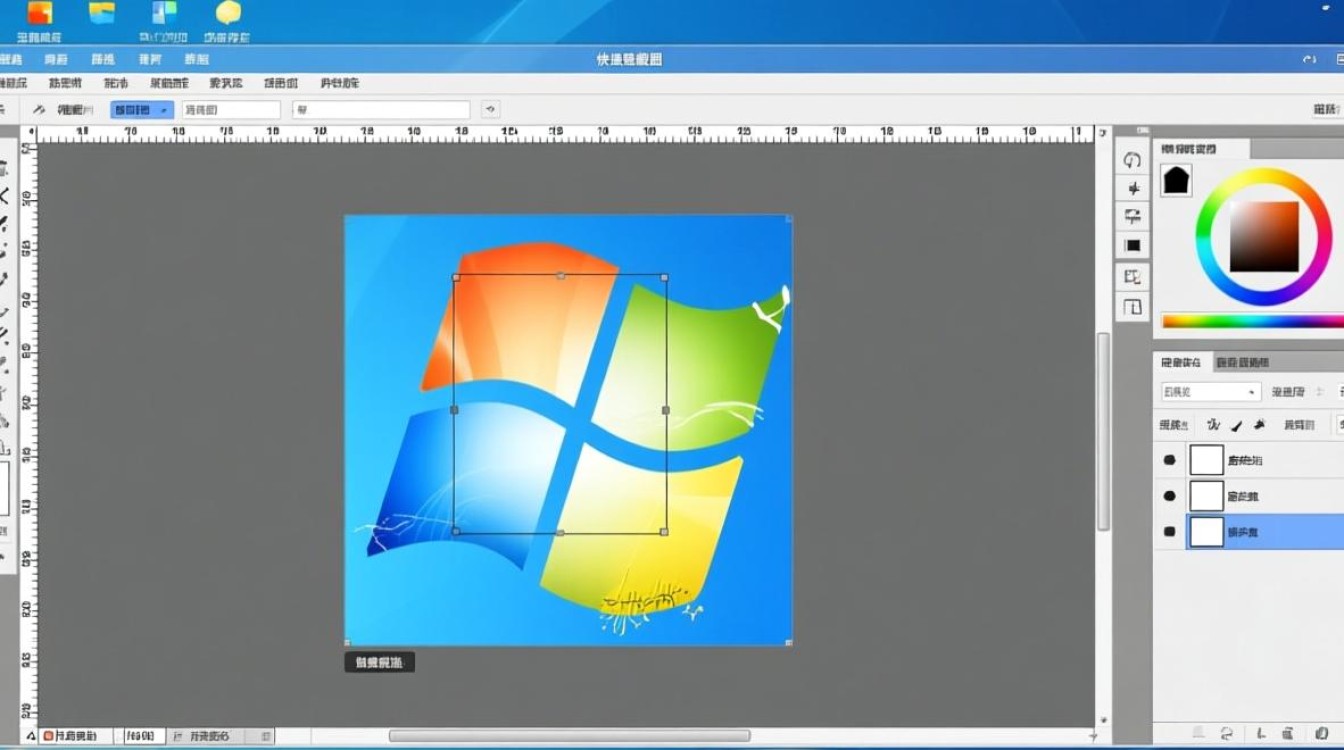The image size is (1344, 750).
Task: Select the black rectangle tool in the right toolbar
Action: tap(1131, 243)
